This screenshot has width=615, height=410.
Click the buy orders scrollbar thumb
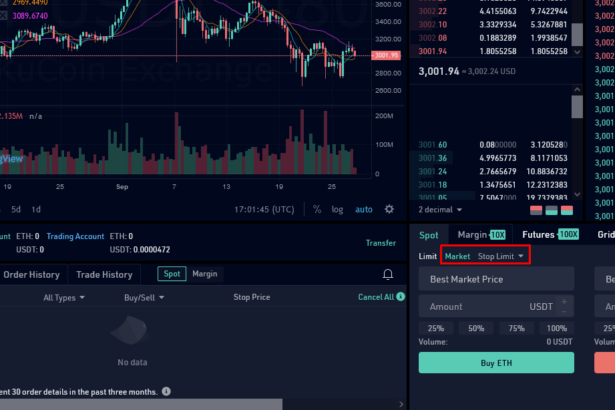click(x=577, y=106)
